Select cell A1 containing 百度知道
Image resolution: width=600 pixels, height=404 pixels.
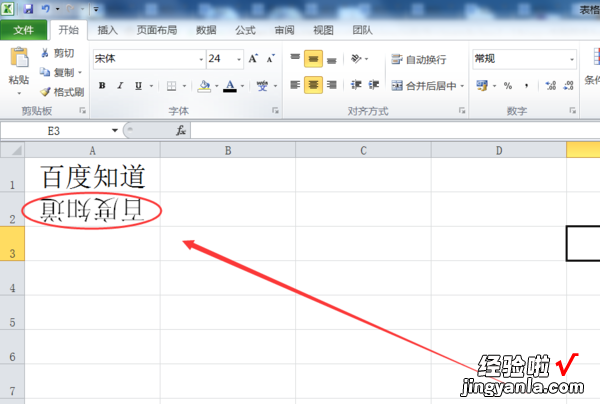click(x=93, y=175)
